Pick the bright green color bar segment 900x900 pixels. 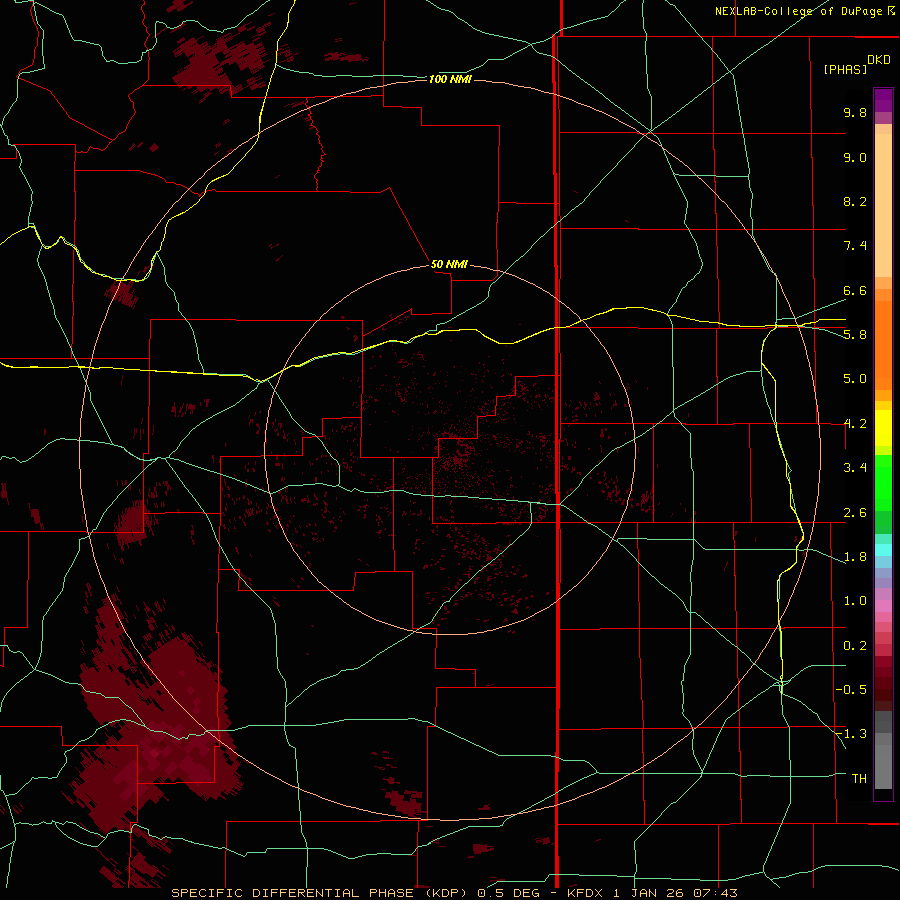(x=883, y=483)
